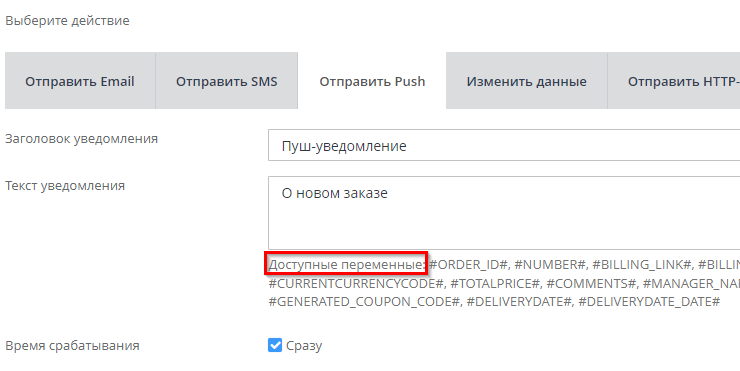Viewport: 740px width, 371px height.
Task: Click the Заголовок уведомления label
Action: [x=81, y=139]
